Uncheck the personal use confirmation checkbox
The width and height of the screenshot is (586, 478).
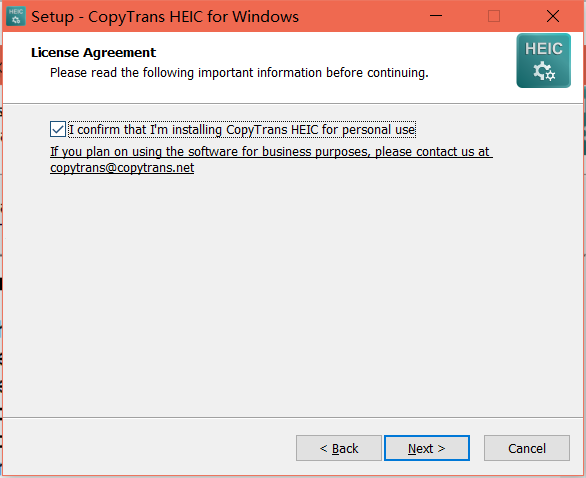pos(58,129)
